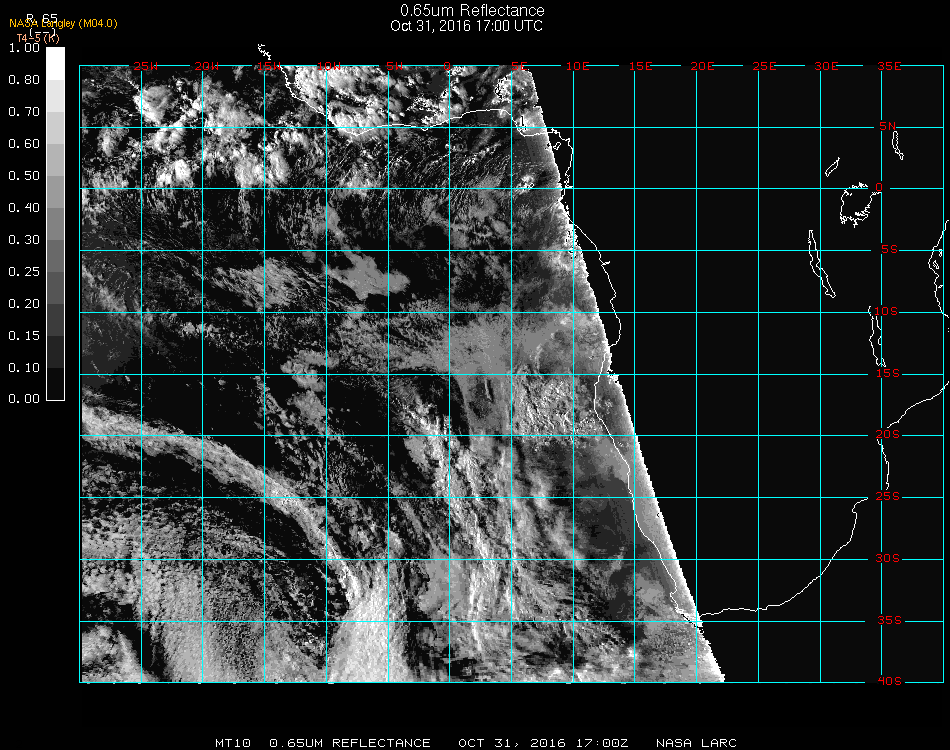Click the 0.50 tick label on colorbar

point(24,176)
